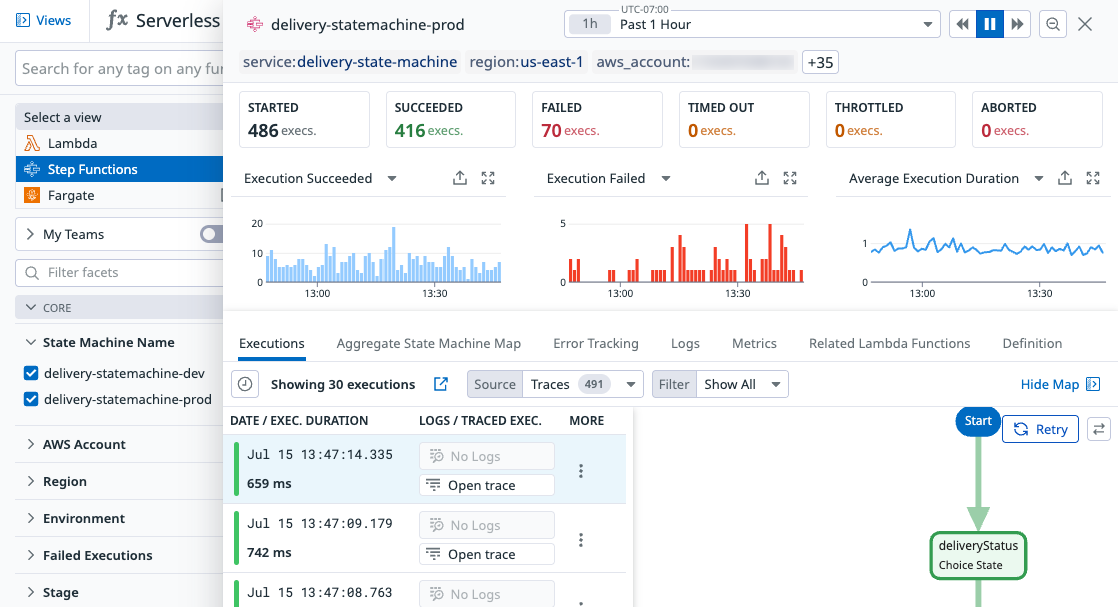1118x607 pixels.
Task: Expand the Region facet
Action: (x=31, y=481)
